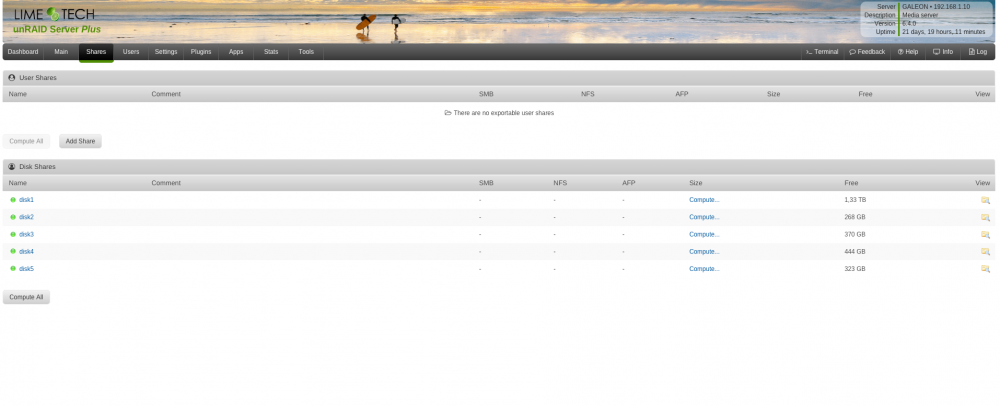Switch to the Main tab
This screenshot has width=1000, height=406.
point(61,52)
